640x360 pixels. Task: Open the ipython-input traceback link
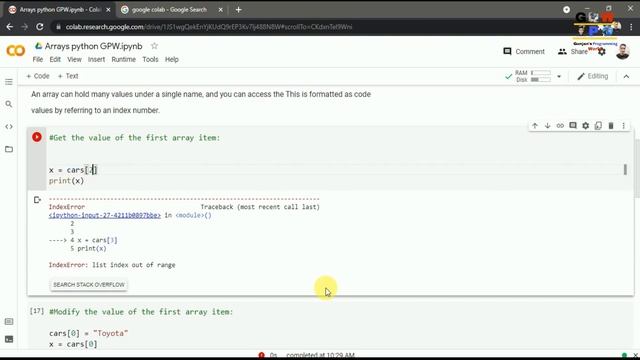104,216
